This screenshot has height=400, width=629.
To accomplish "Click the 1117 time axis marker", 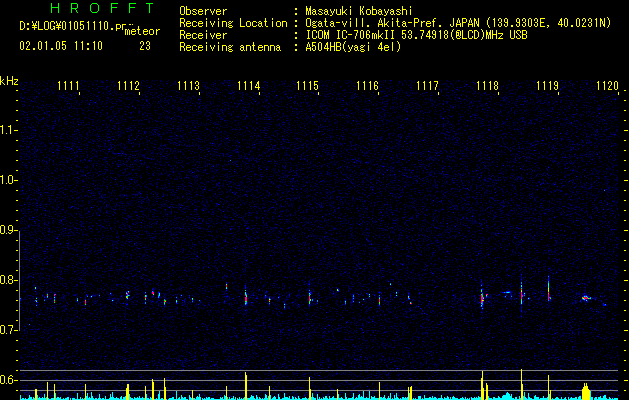I will [x=427, y=86].
